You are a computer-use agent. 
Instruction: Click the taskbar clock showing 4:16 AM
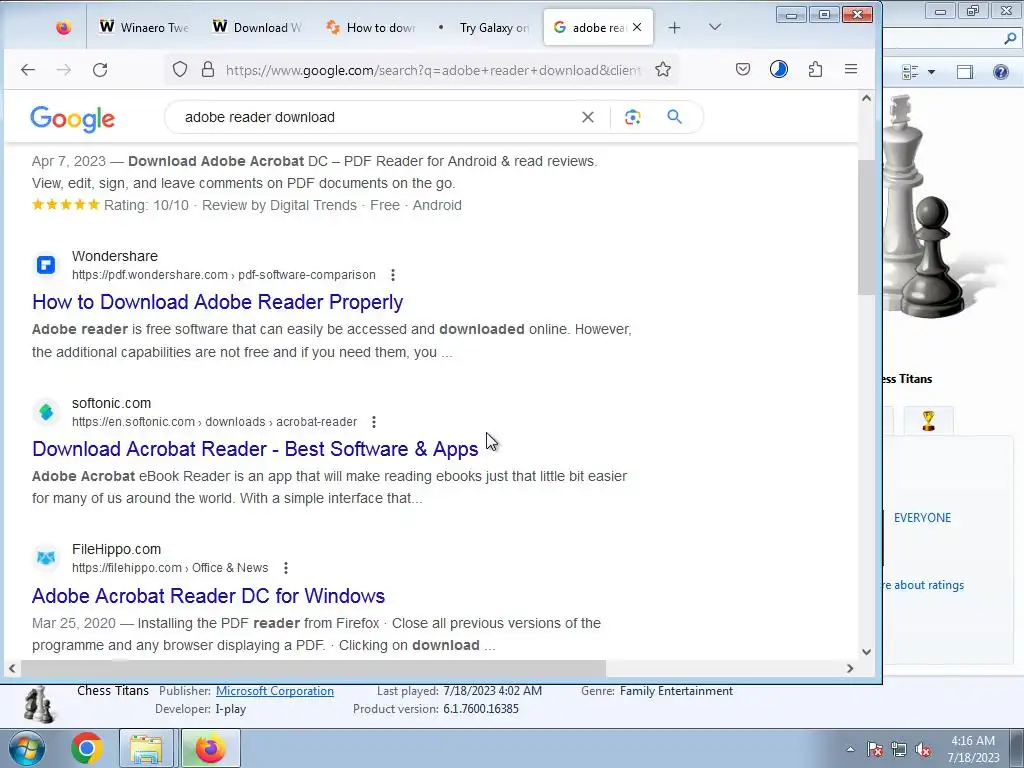pyautogui.click(x=972, y=749)
